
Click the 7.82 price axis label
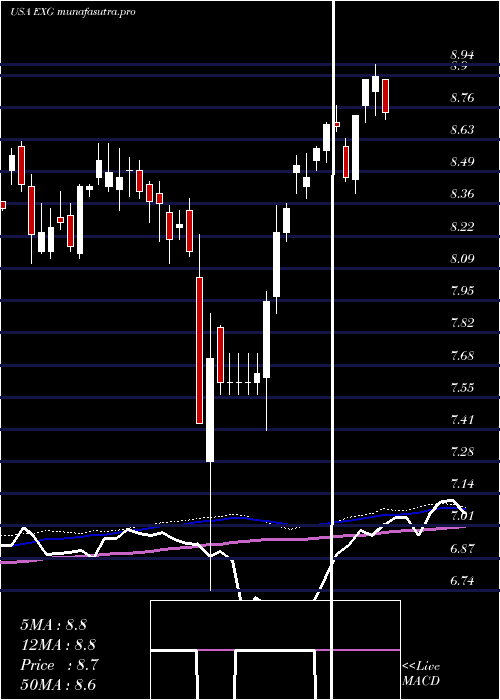(462, 323)
